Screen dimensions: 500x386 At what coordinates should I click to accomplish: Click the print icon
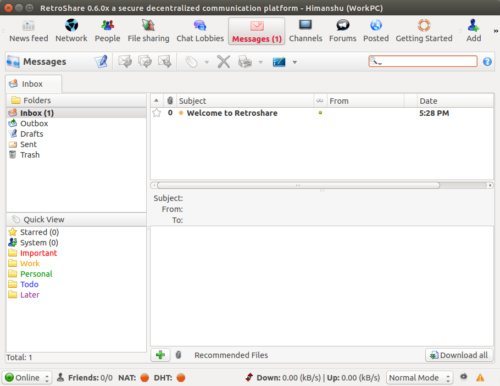point(245,62)
